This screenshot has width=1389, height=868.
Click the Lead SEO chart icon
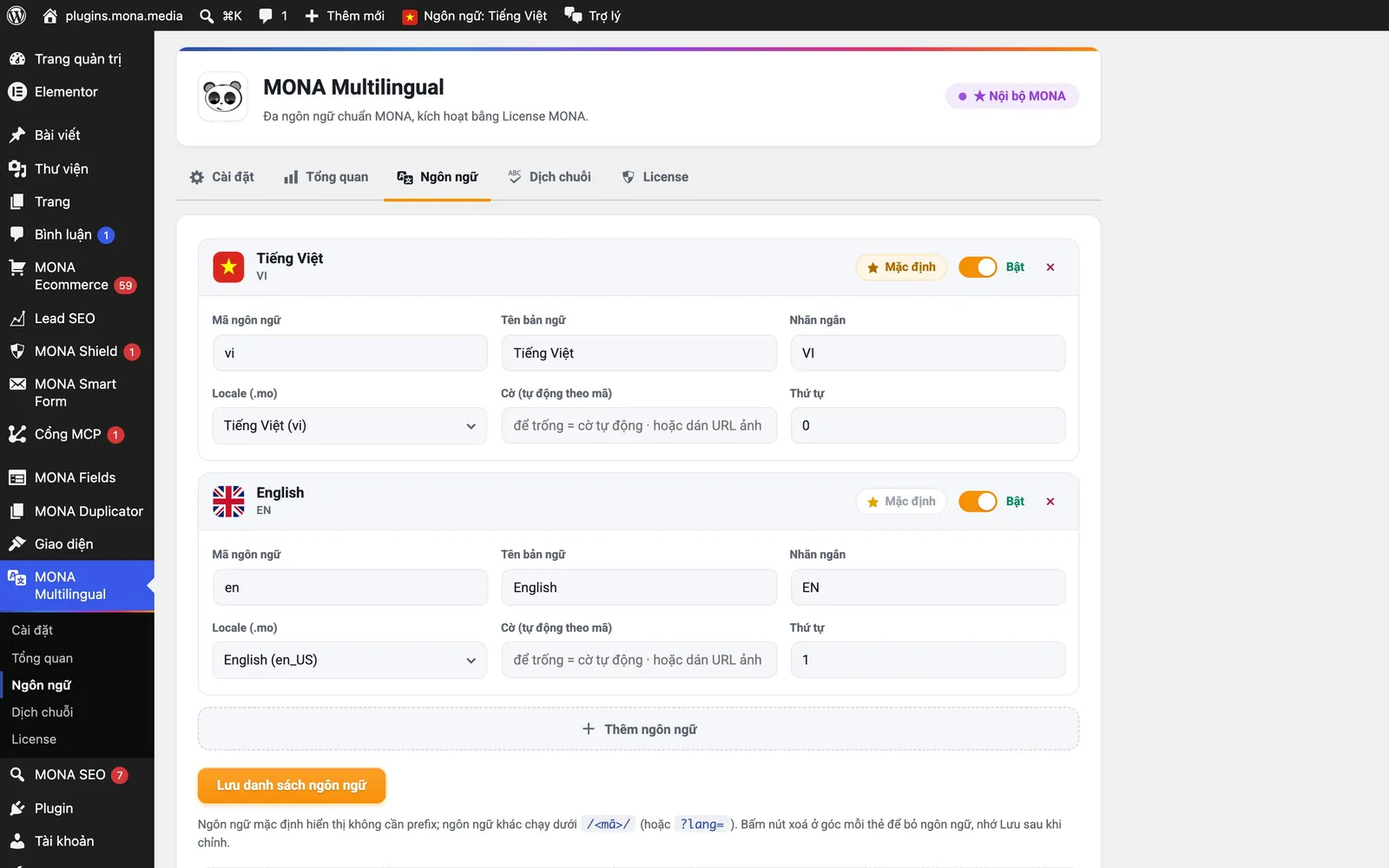click(17, 319)
